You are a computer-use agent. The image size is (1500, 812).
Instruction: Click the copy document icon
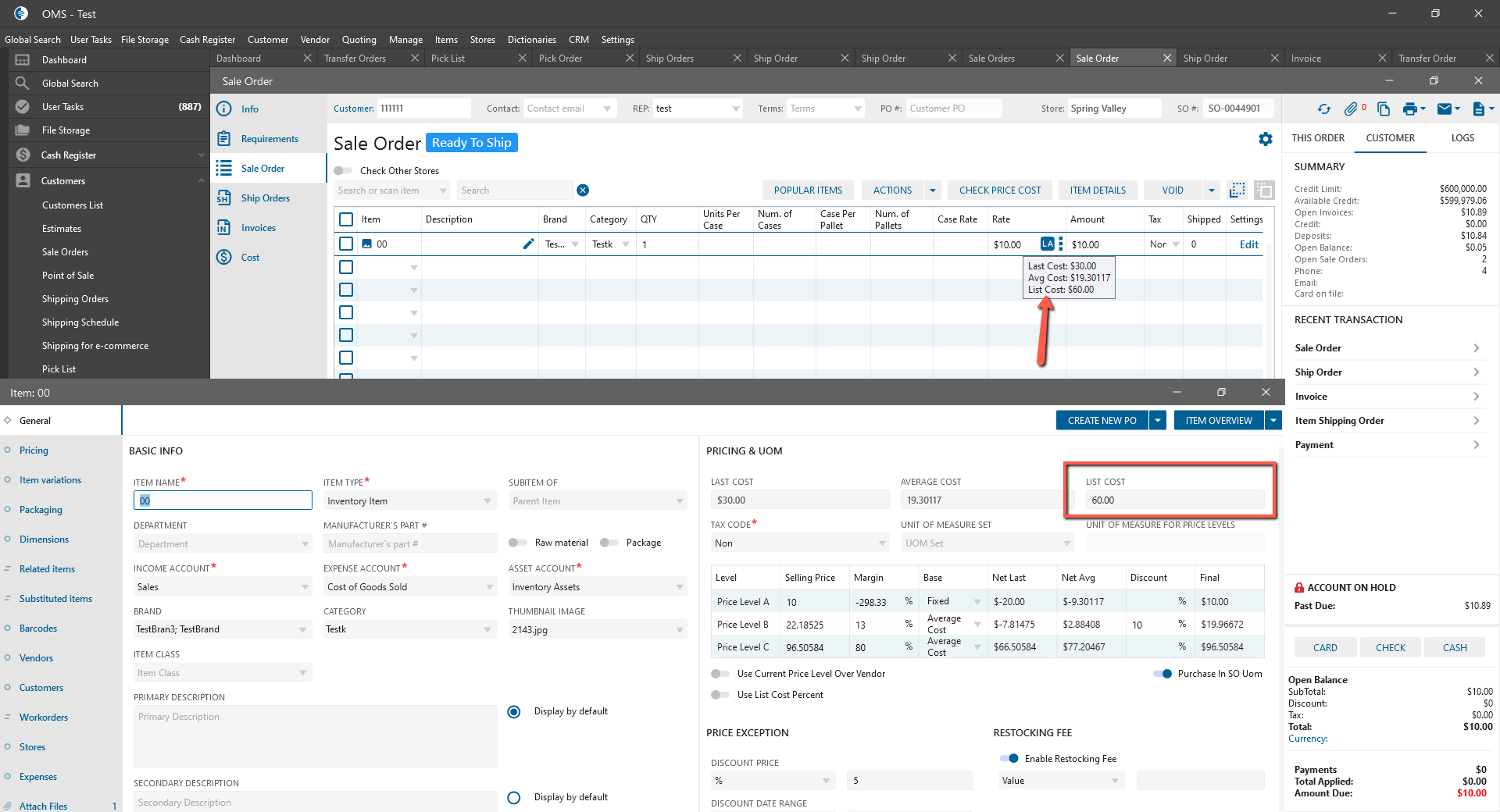[x=1383, y=109]
